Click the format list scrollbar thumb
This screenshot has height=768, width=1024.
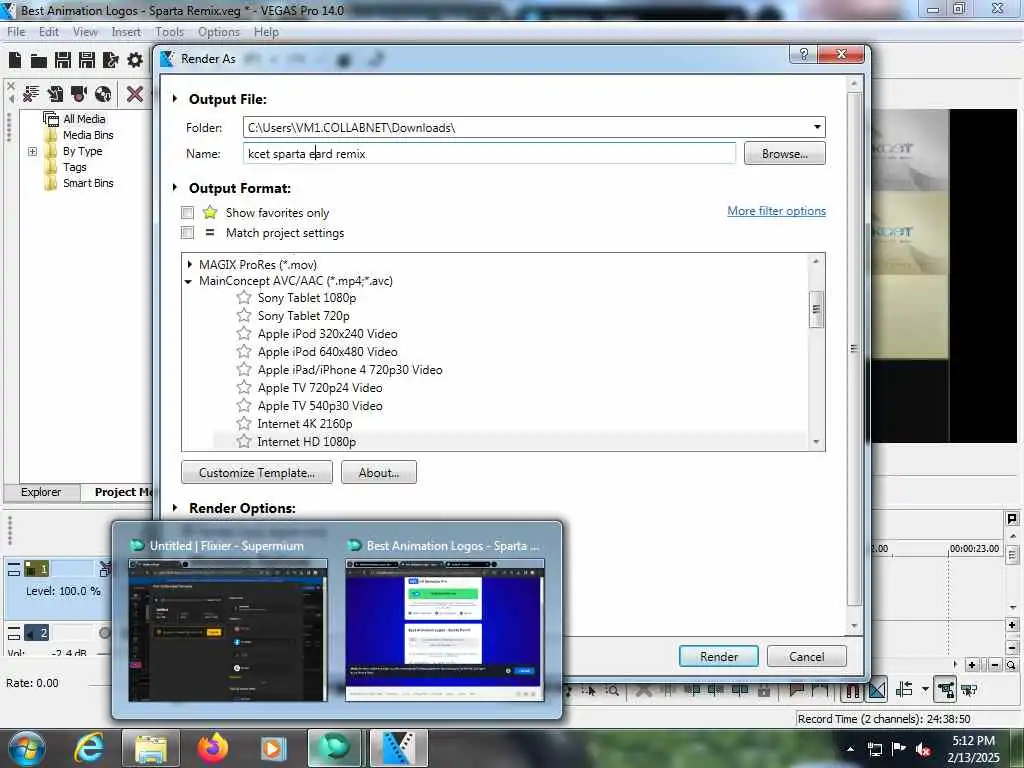816,308
